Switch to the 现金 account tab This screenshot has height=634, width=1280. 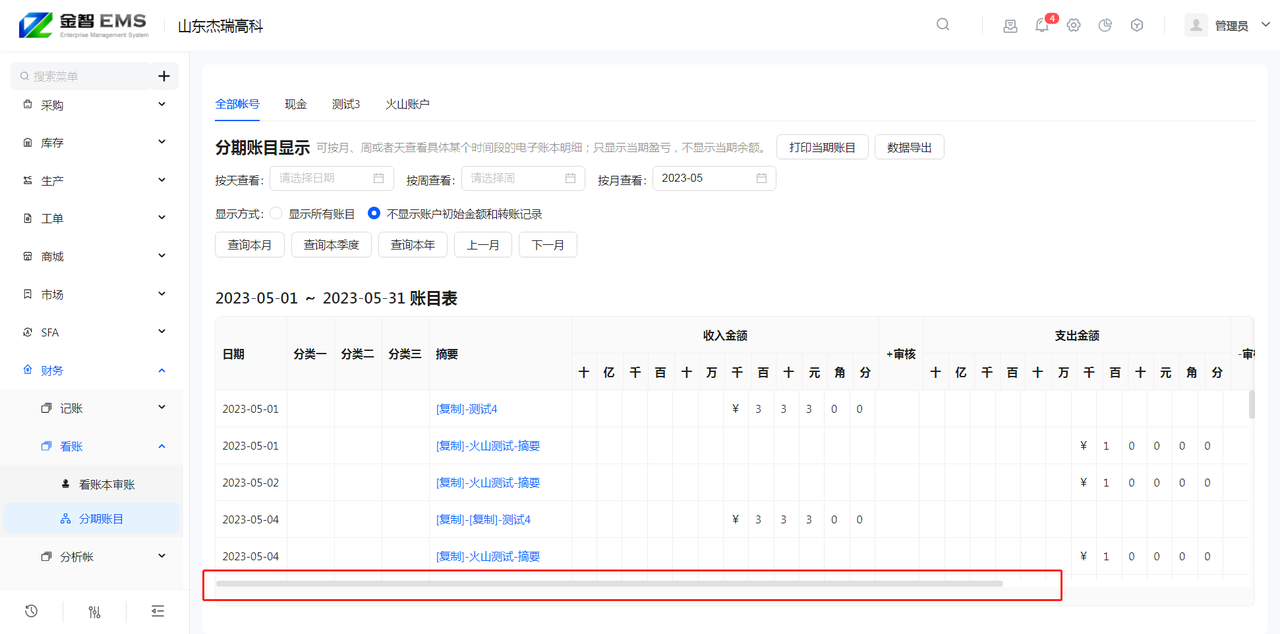tap(295, 104)
